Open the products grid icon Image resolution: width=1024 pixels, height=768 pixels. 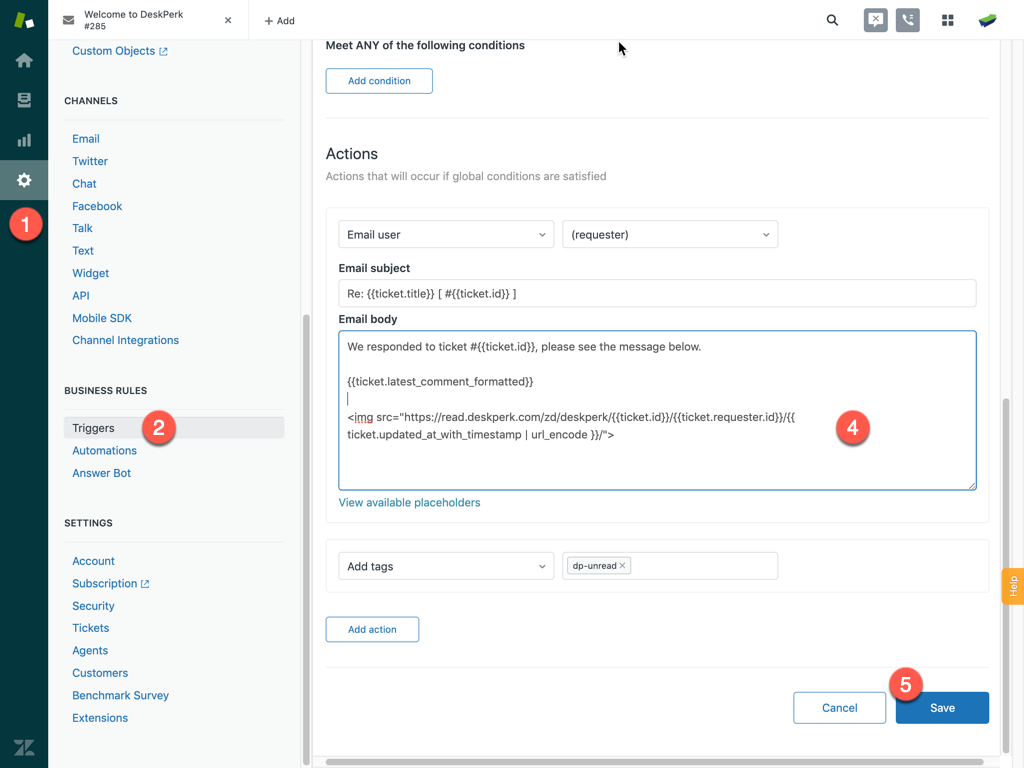click(947, 20)
